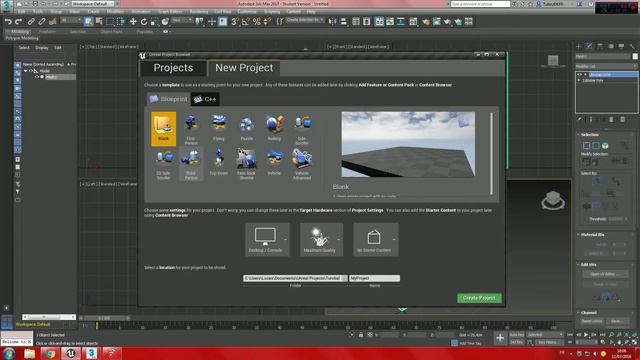The height and width of the screenshot is (360, 640).
Task: Open the Create tab in command panel
Action: click(x=578, y=47)
